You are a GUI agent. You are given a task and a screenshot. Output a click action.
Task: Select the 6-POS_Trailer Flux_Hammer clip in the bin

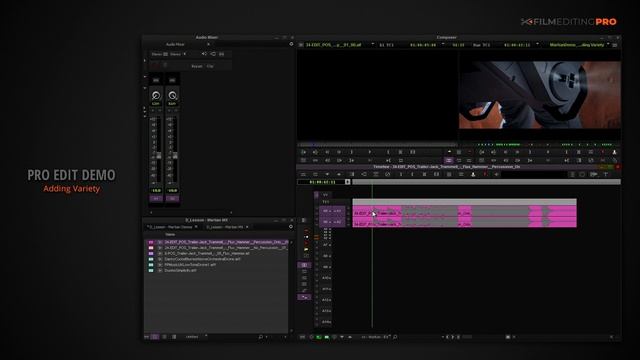[207, 253]
